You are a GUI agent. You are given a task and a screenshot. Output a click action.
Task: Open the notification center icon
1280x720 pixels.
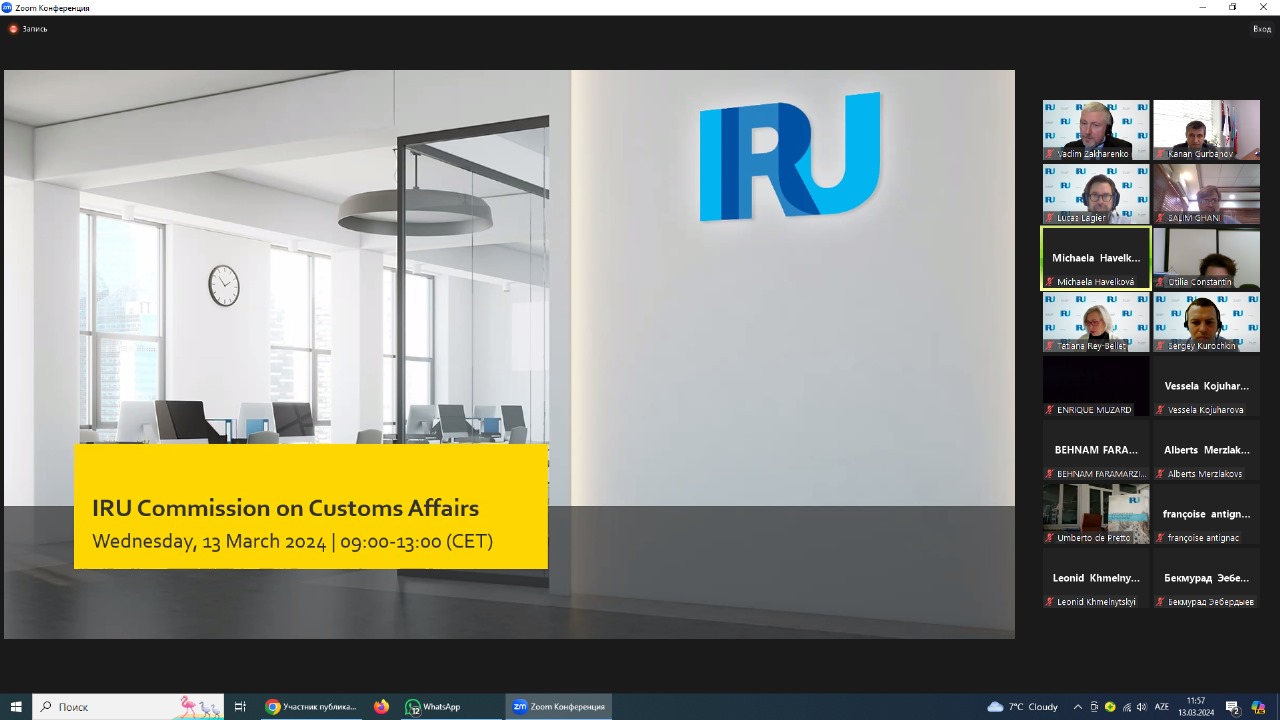pyautogui.click(x=1233, y=707)
